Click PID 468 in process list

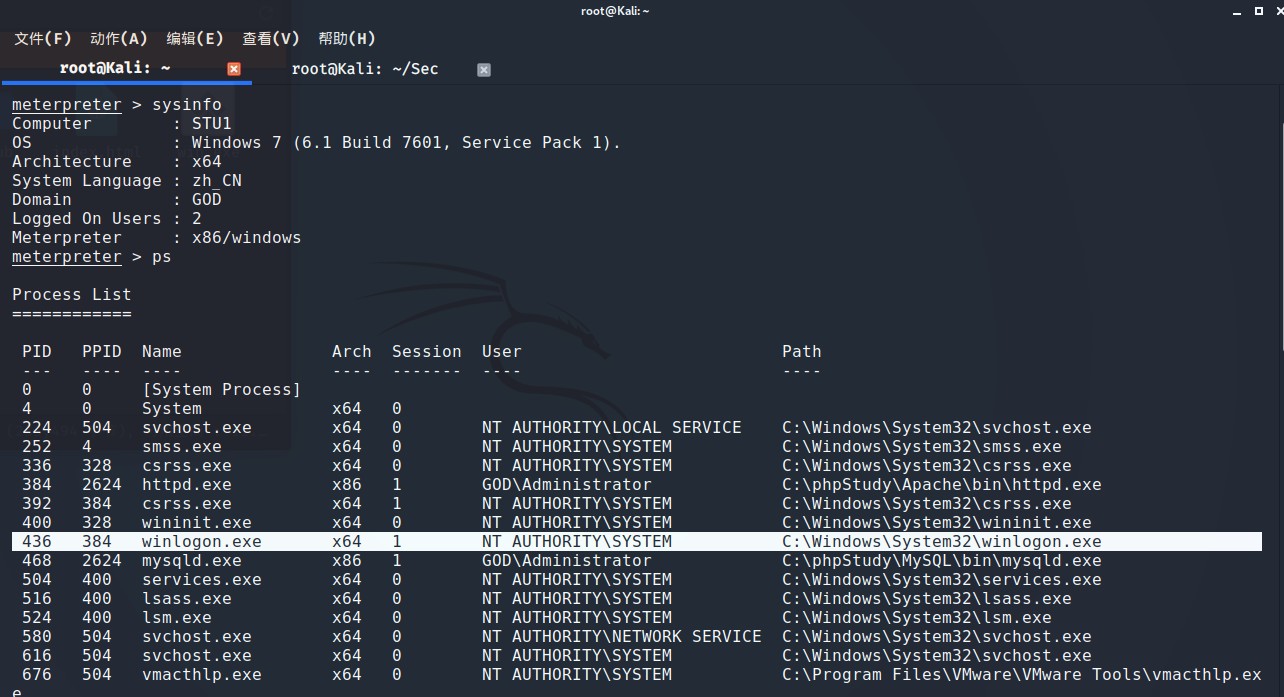point(37,561)
